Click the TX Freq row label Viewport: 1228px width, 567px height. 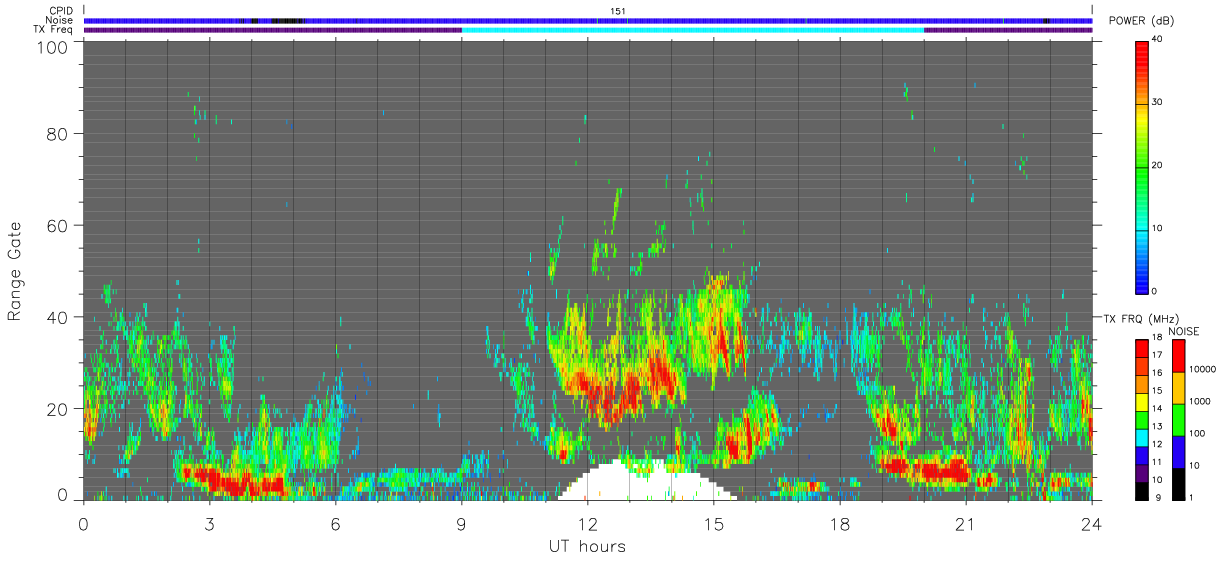pyautogui.click(x=54, y=30)
